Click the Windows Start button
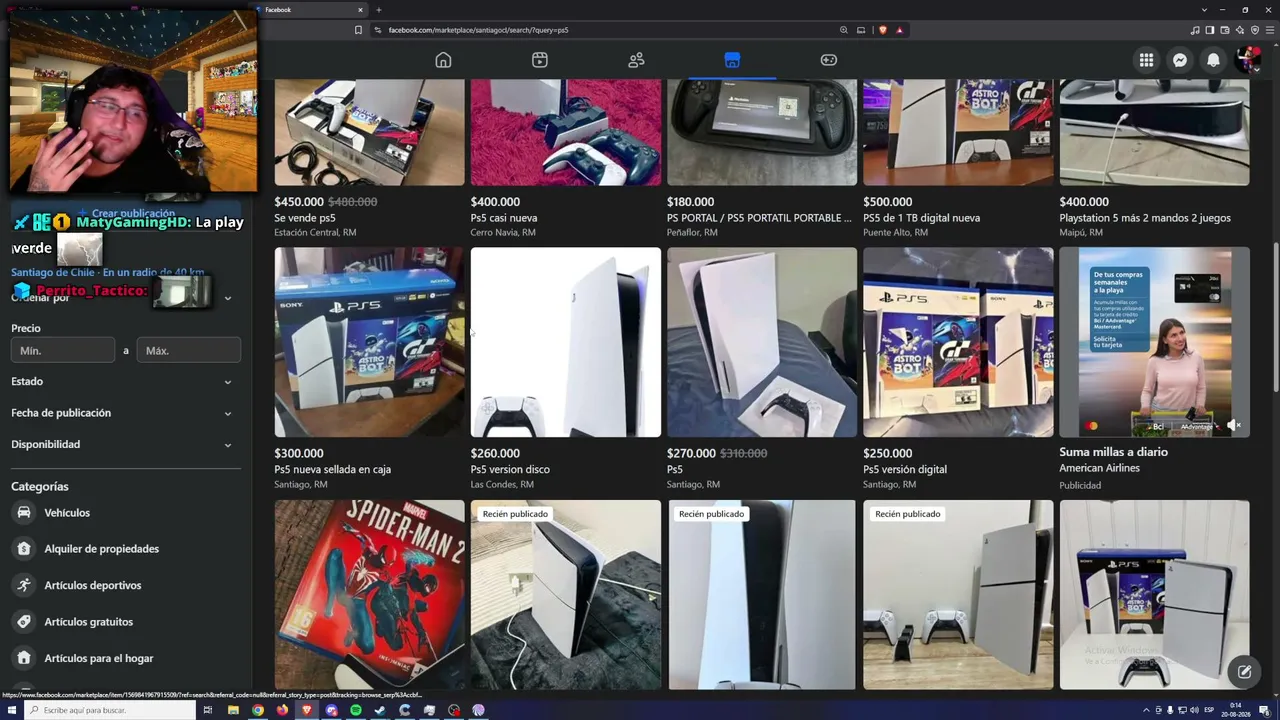 point(10,710)
